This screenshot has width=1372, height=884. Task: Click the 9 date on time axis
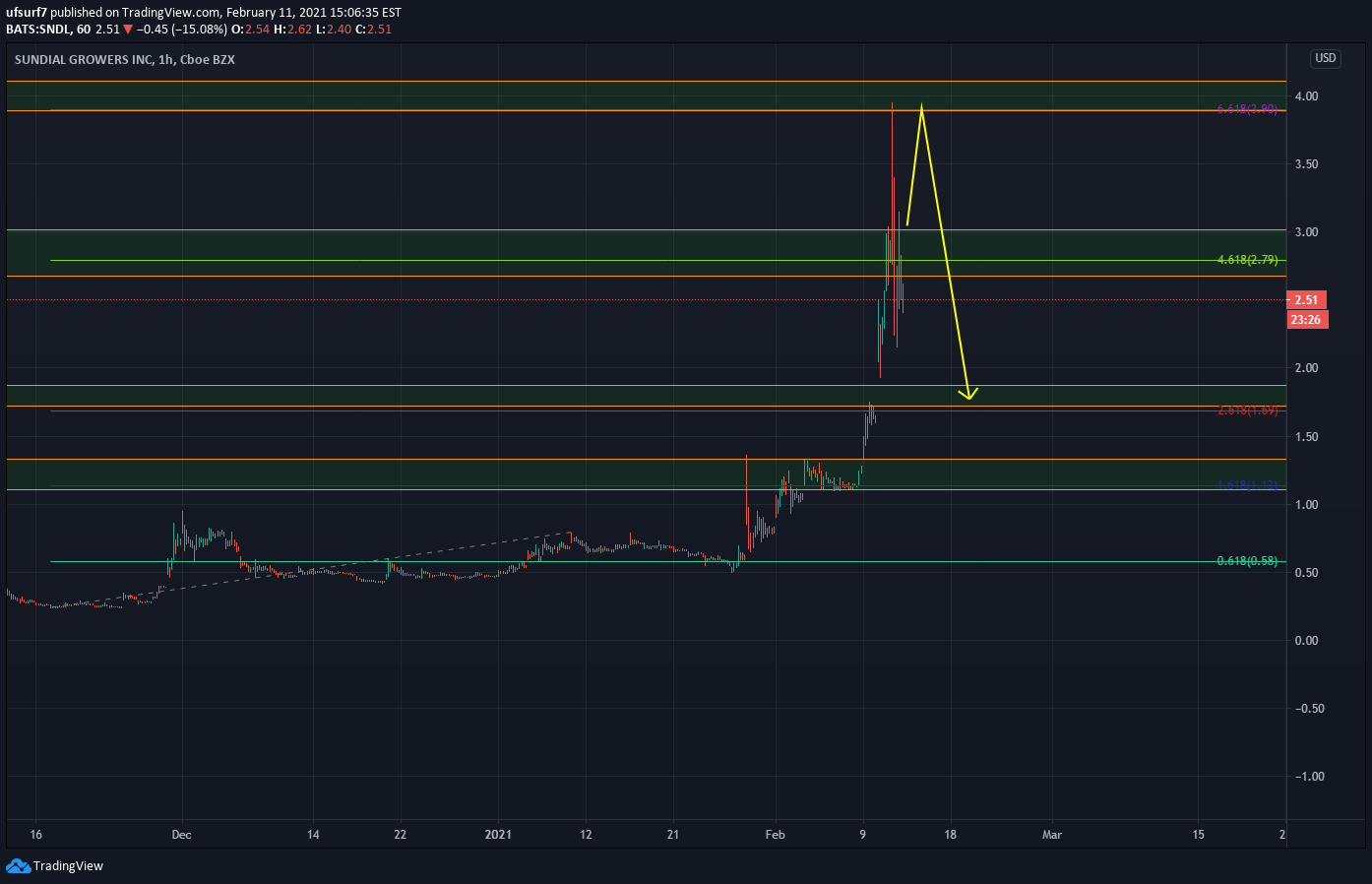click(x=863, y=835)
